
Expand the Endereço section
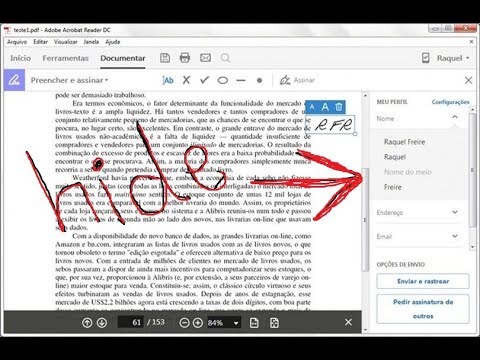(455, 212)
